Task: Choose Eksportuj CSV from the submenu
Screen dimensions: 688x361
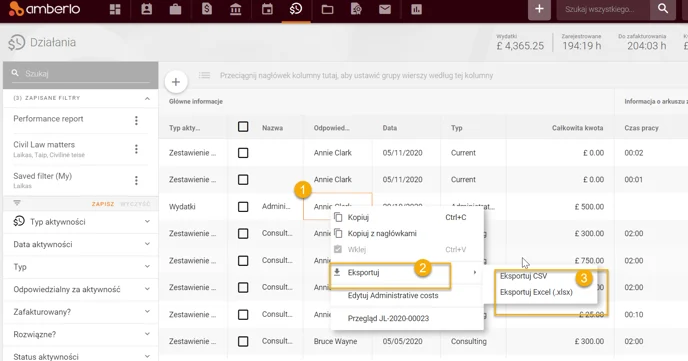Action: [x=523, y=276]
